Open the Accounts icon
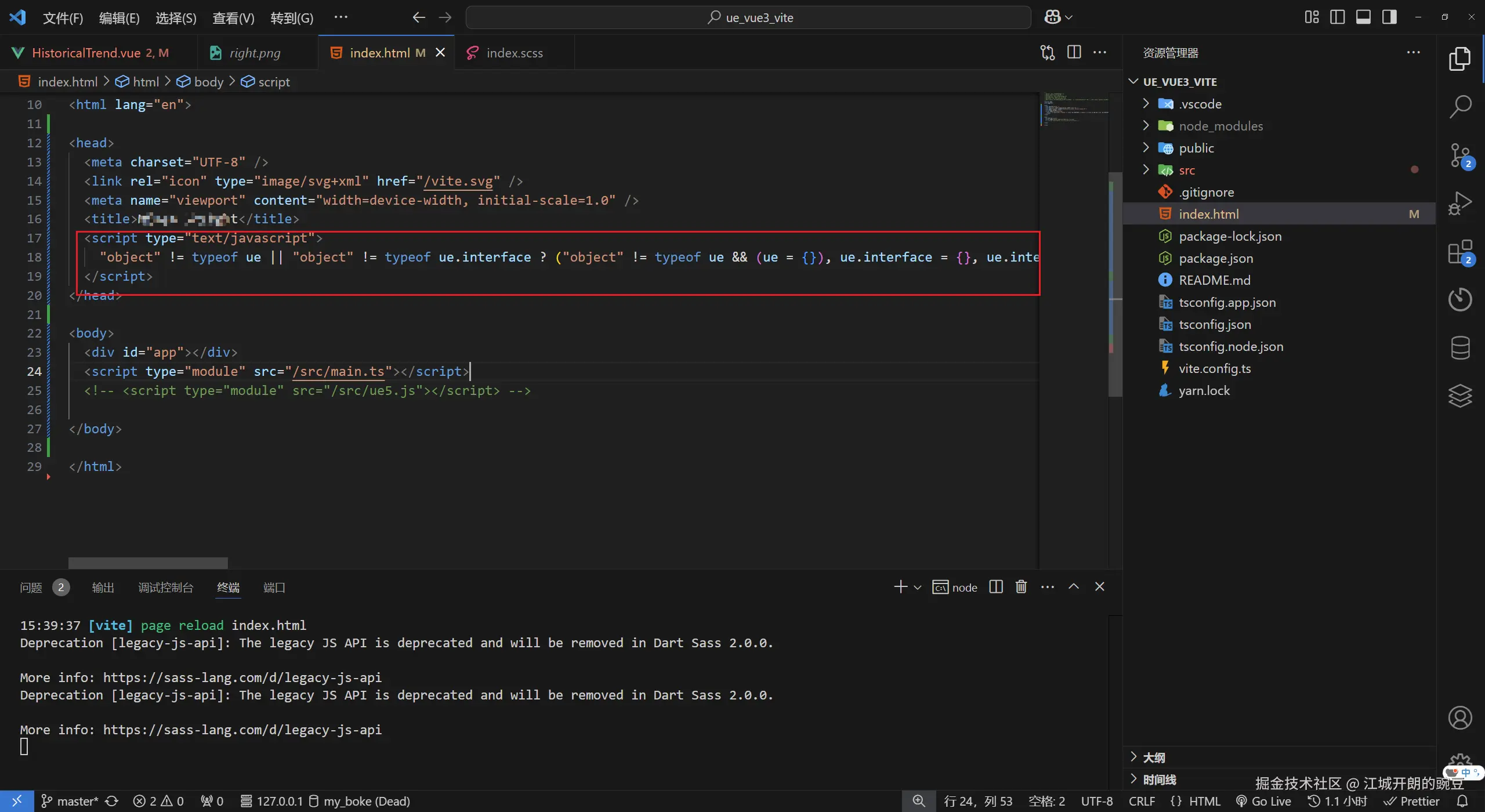The height and width of the screenshot is (812, 1485). point(1459,718)
